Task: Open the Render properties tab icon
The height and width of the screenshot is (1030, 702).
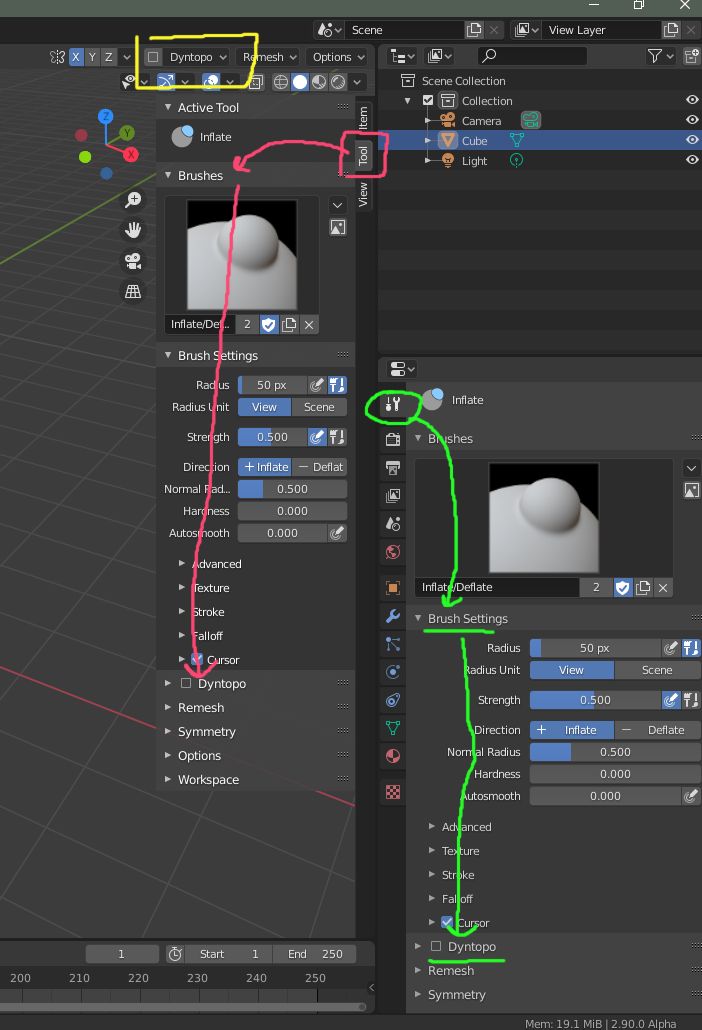Action: point(393,439)
